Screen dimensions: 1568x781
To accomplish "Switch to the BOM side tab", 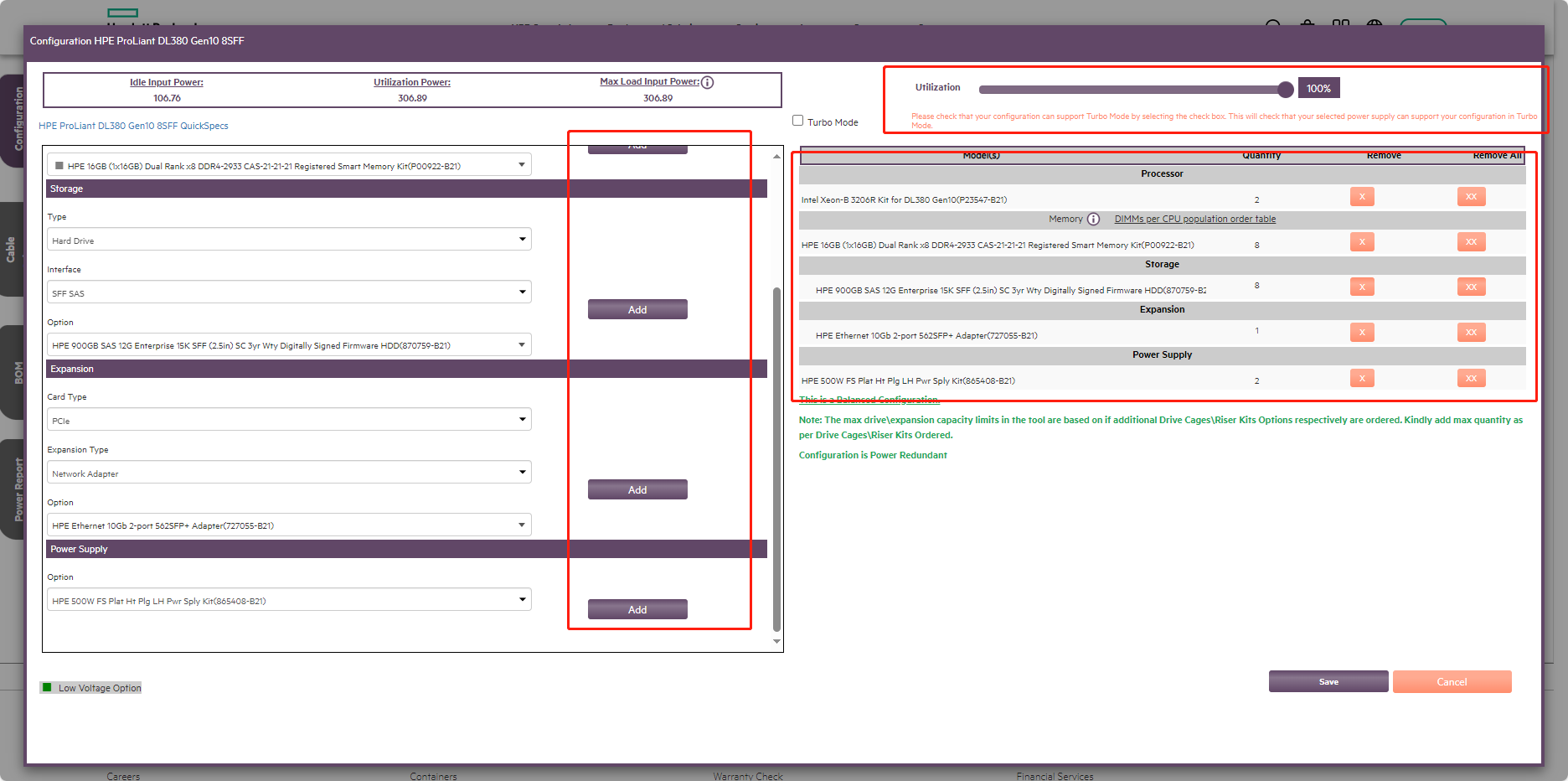I will [x=13, y=373].
